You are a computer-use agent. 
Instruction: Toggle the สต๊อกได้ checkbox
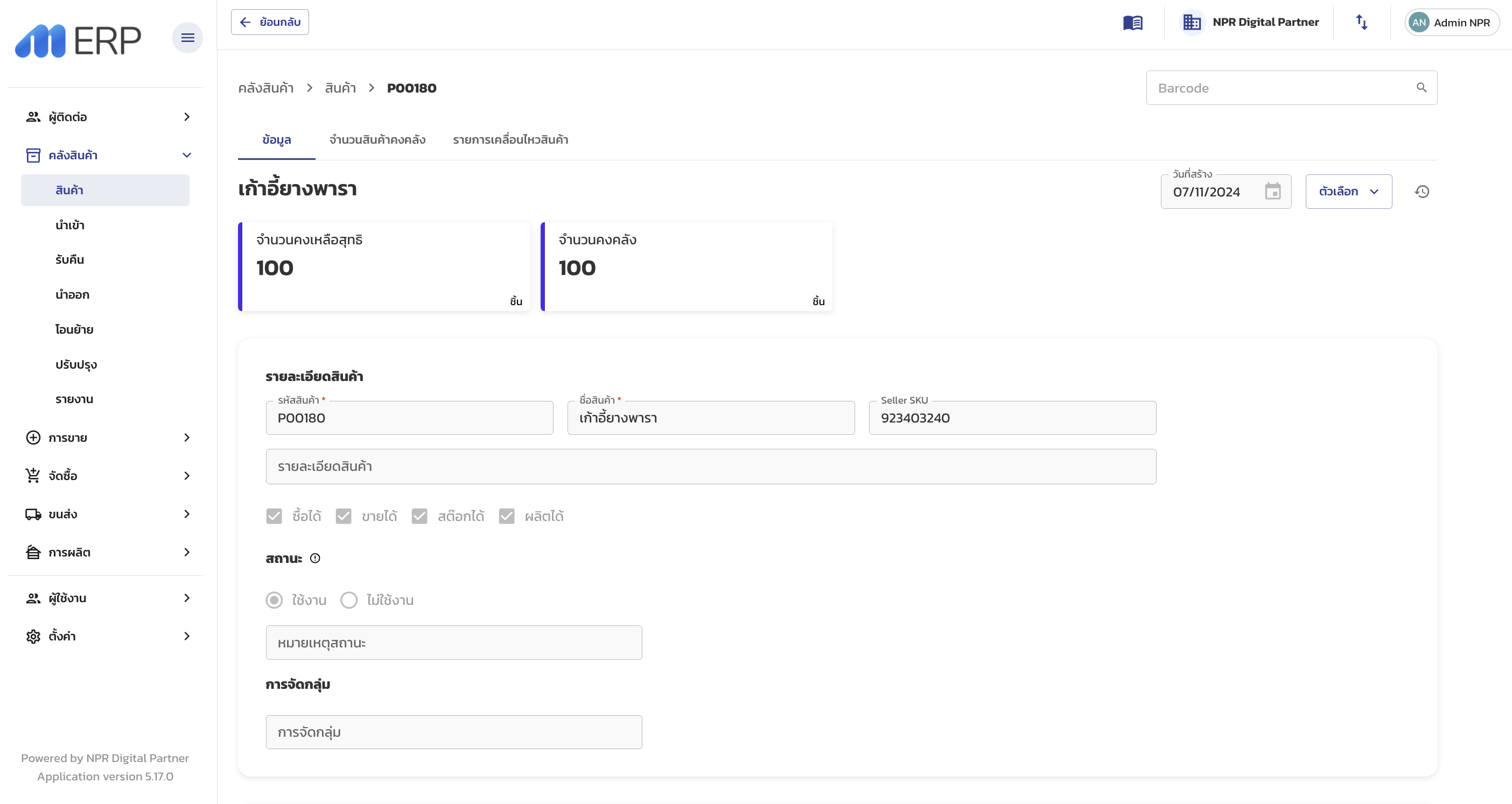[419, 516]
